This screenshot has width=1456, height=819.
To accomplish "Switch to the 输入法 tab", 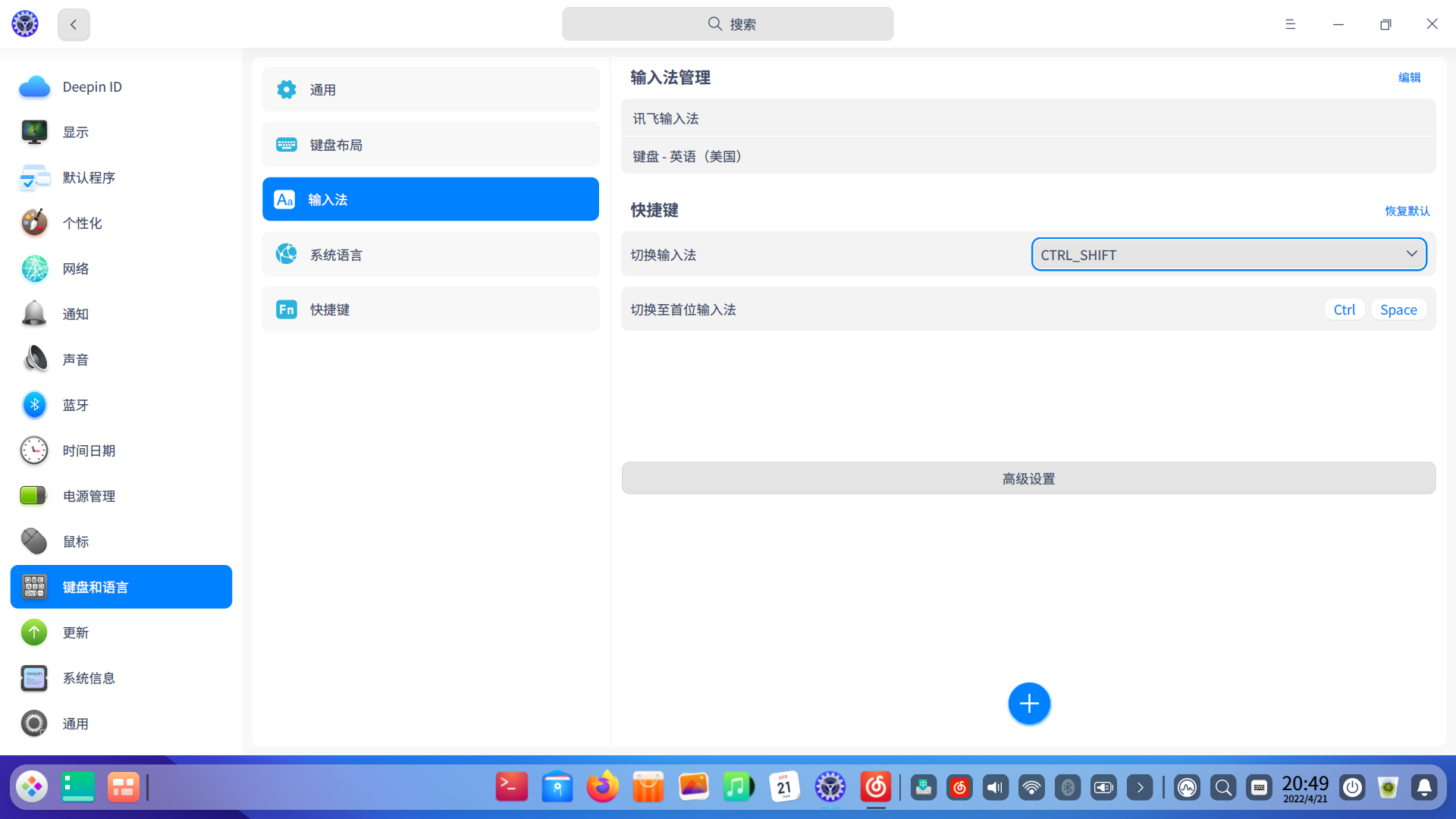I will pyautogui.click(x=430, y=199).
